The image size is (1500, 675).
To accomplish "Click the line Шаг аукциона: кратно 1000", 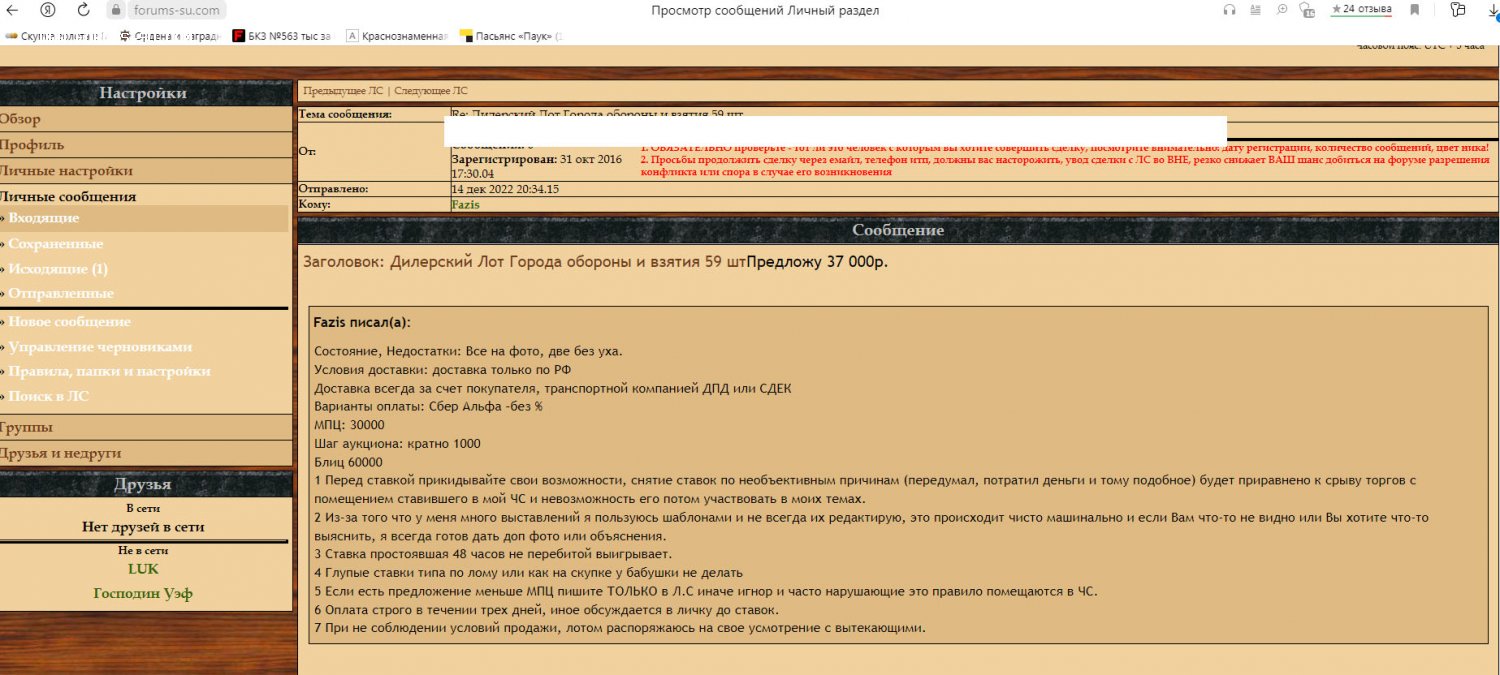I will (x=397, y=444).
